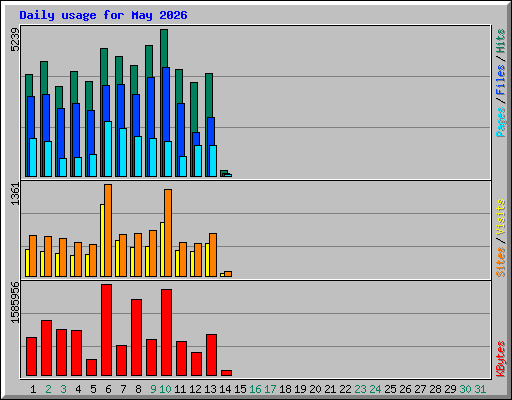Click the 5239 hits axis value
512x400 pixels.
click(15, 40)
